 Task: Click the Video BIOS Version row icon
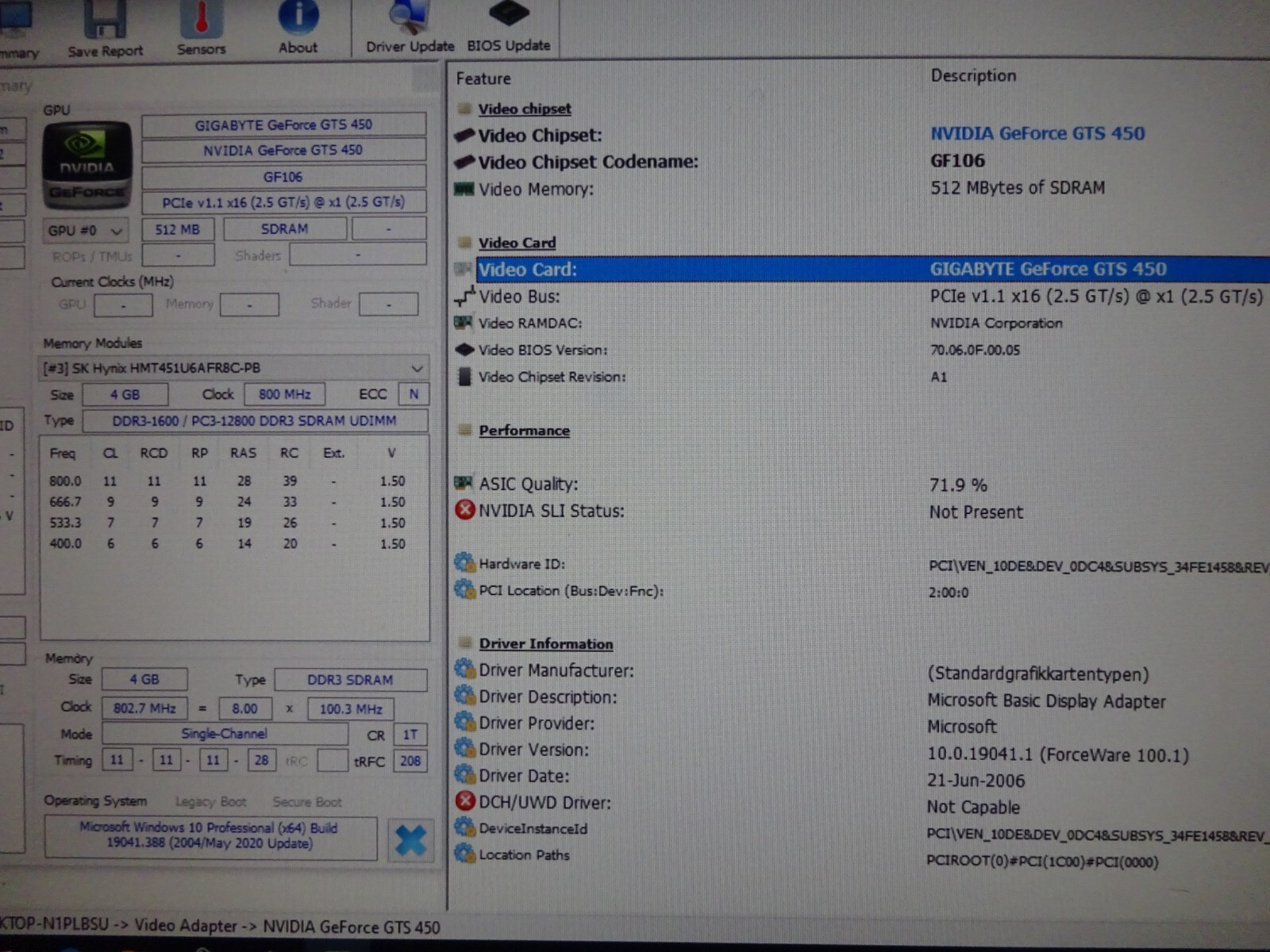pos(464,349)
